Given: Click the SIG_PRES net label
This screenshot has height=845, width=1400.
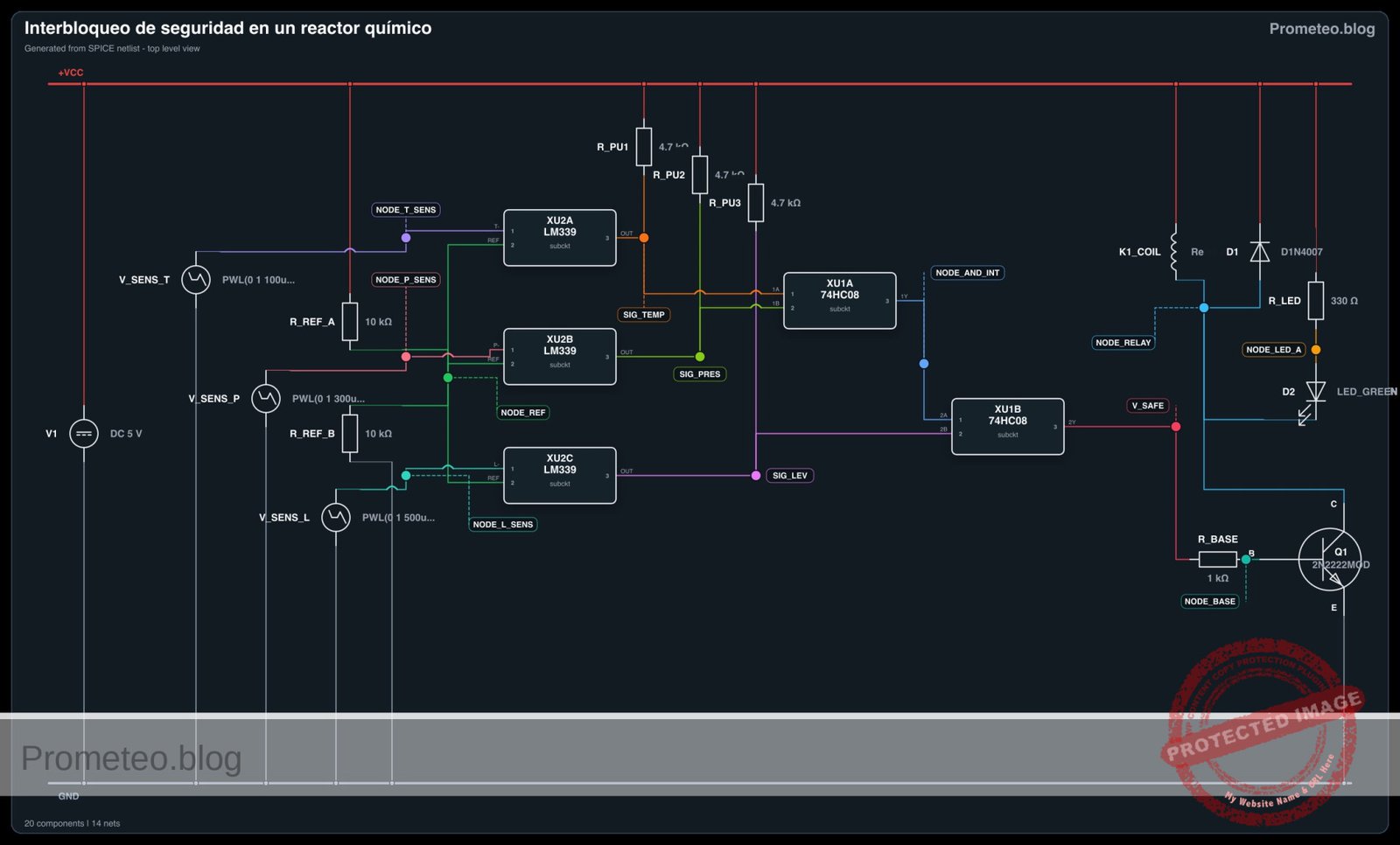Looking at the screenshot, I should pos(700,374).
